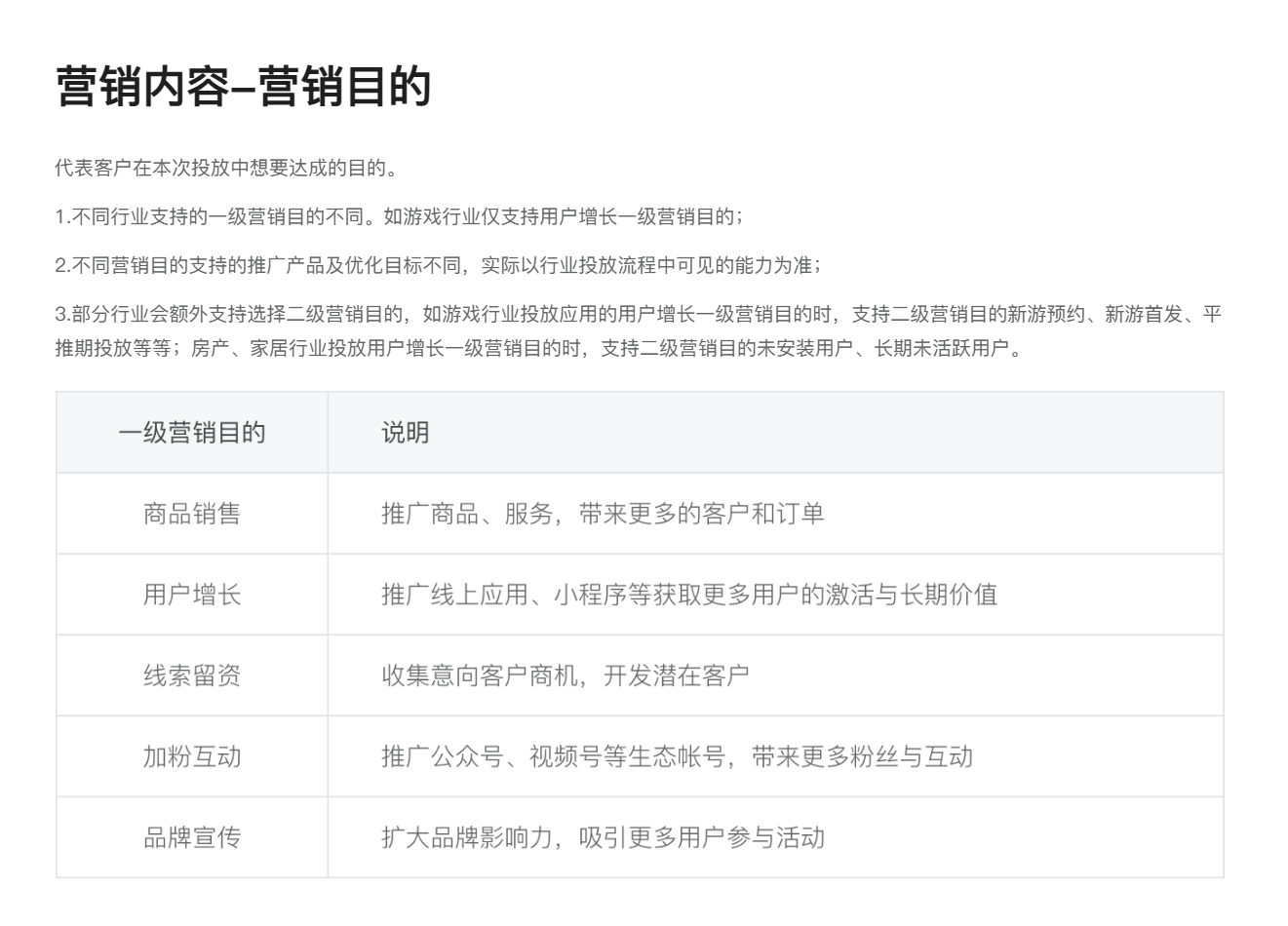Click the 营销内容–营销目的 page heading
Screen dimensions: 1288x926
point(243,87)
